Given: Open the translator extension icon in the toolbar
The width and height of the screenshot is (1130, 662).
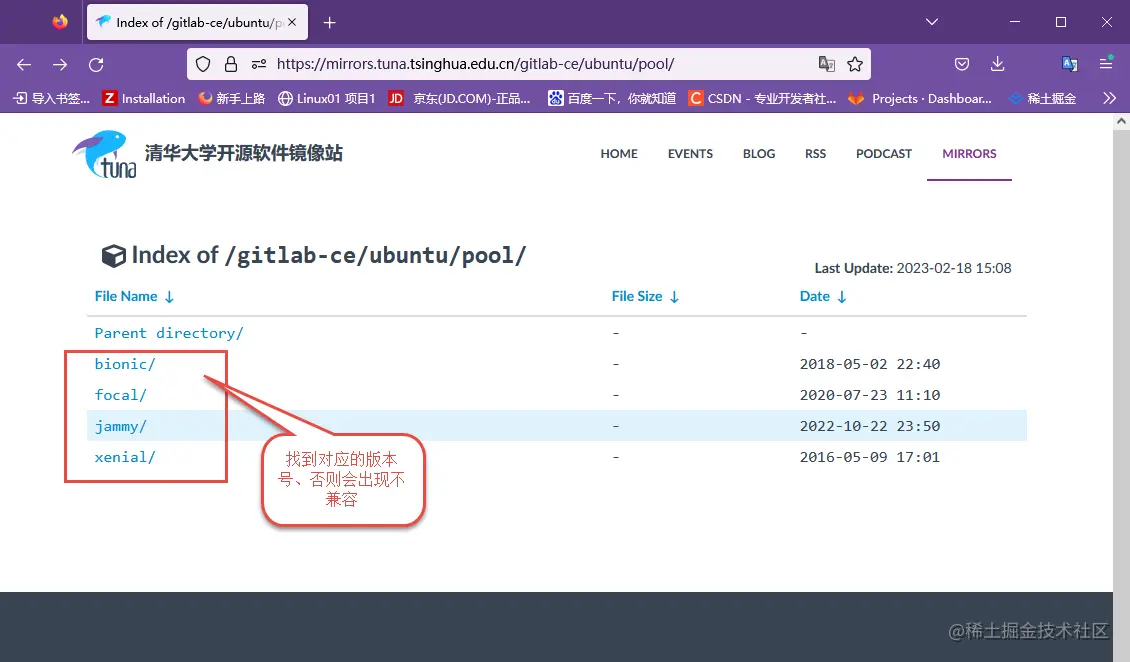Looking at the screenshot, I should [x=1069, y=64].
